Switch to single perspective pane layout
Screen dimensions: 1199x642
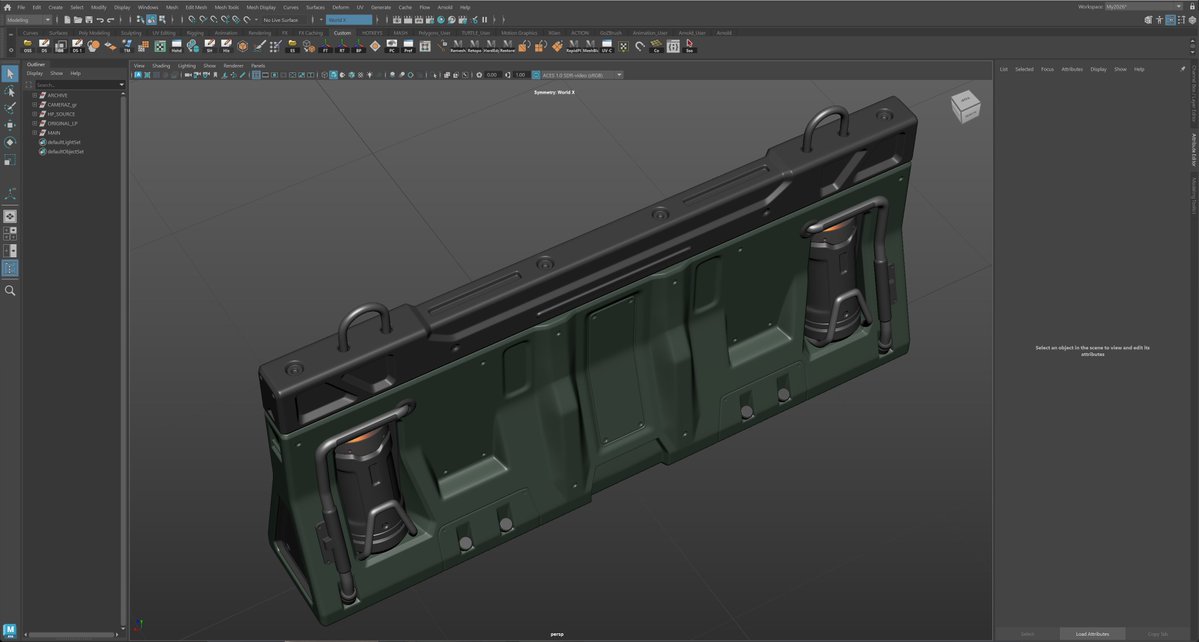pyautogui.click(x=10, y=216)
